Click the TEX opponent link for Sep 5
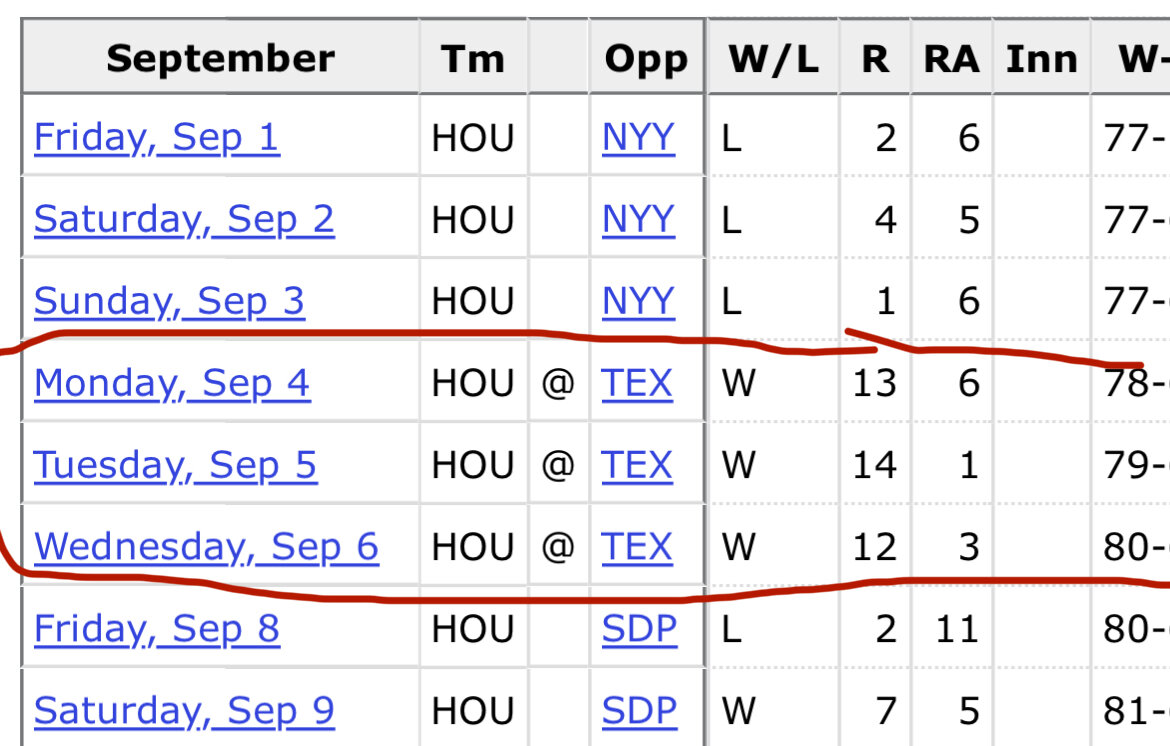The width and height of the screenshot is (1170, 746). [637, 466]
